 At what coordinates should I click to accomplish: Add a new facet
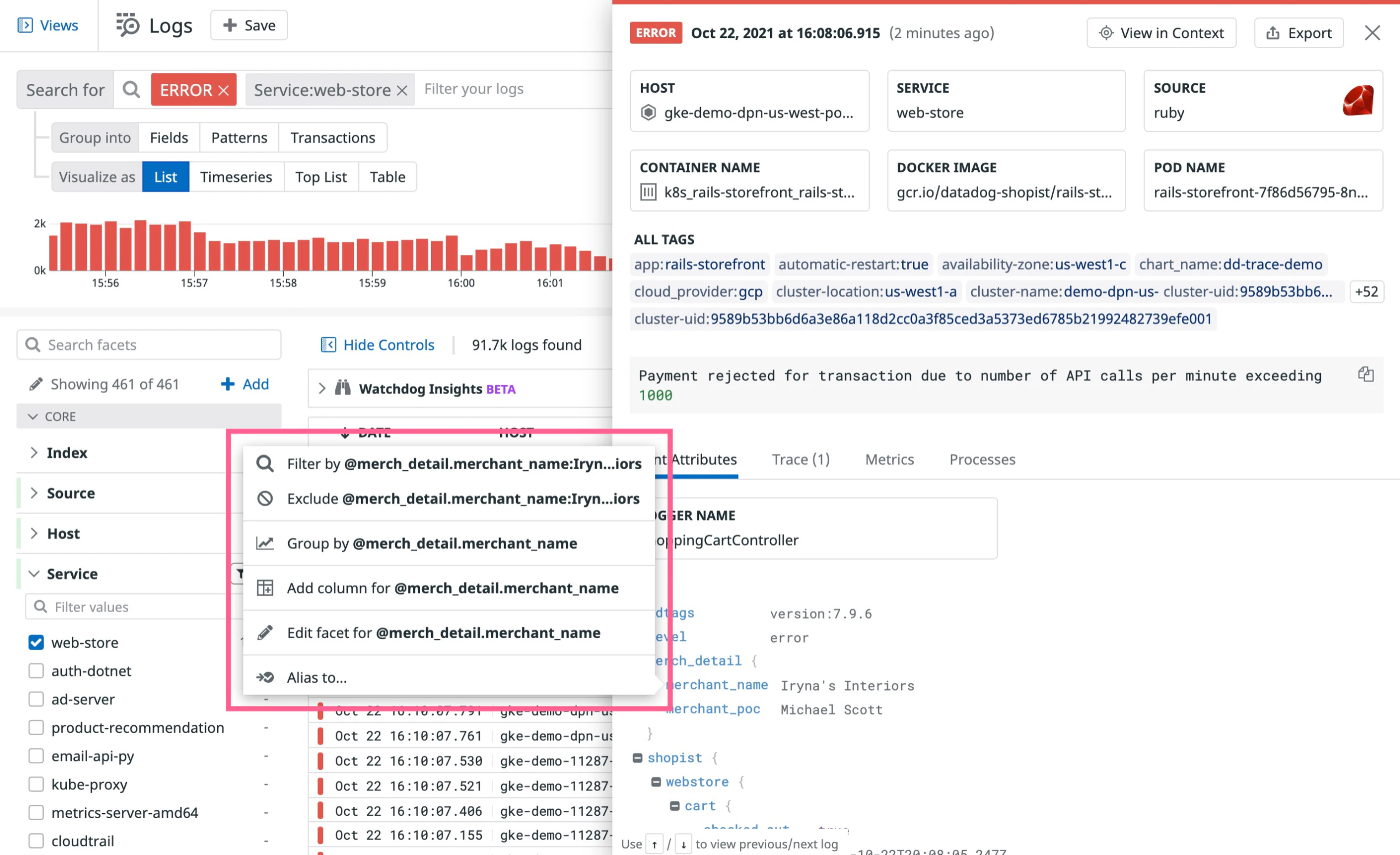245,385
